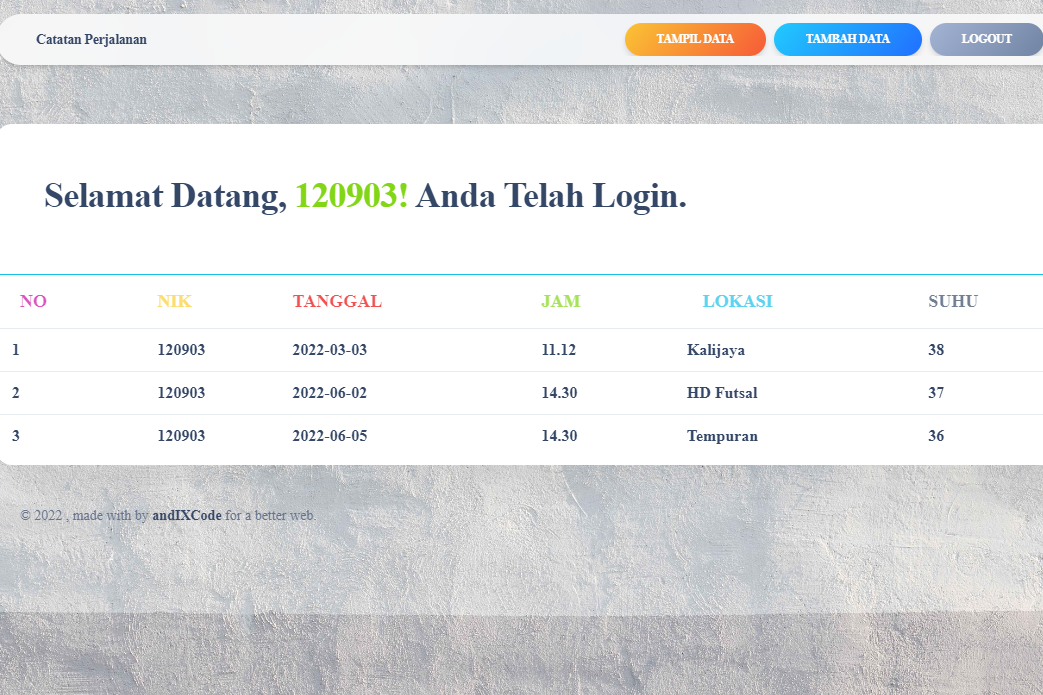This screenshot has height=695, width=1043.
Task: Open the andIXCode footer link
Action: tap(187, 516)
